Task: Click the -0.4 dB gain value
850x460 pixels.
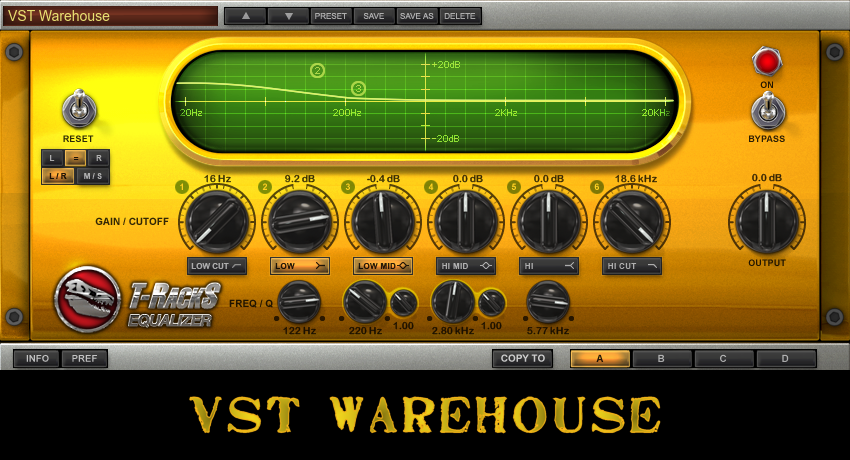Action: (383, 178)
